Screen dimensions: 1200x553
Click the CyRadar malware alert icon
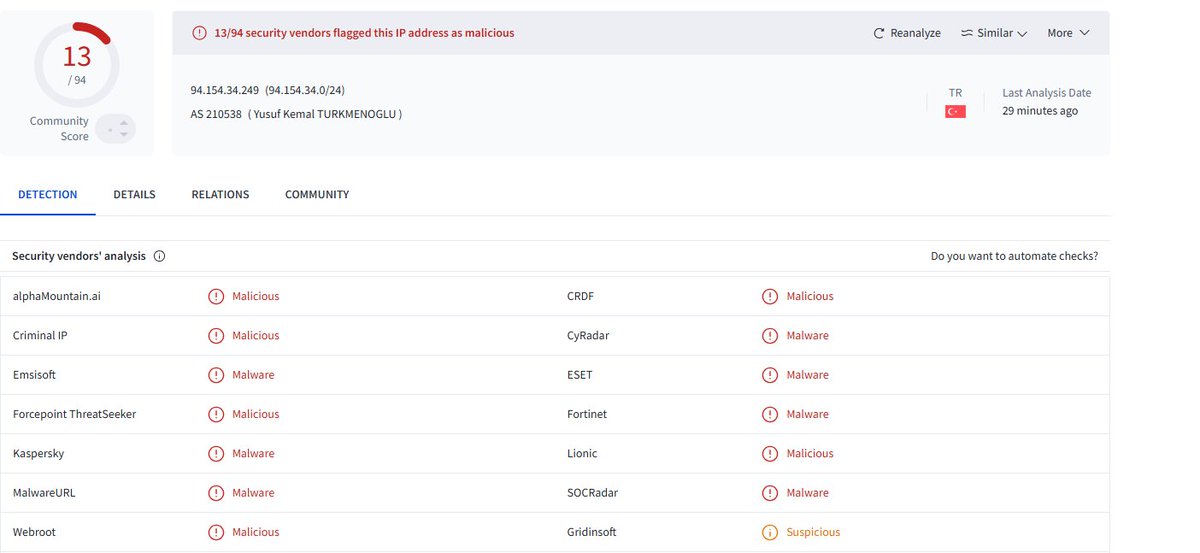770,336
